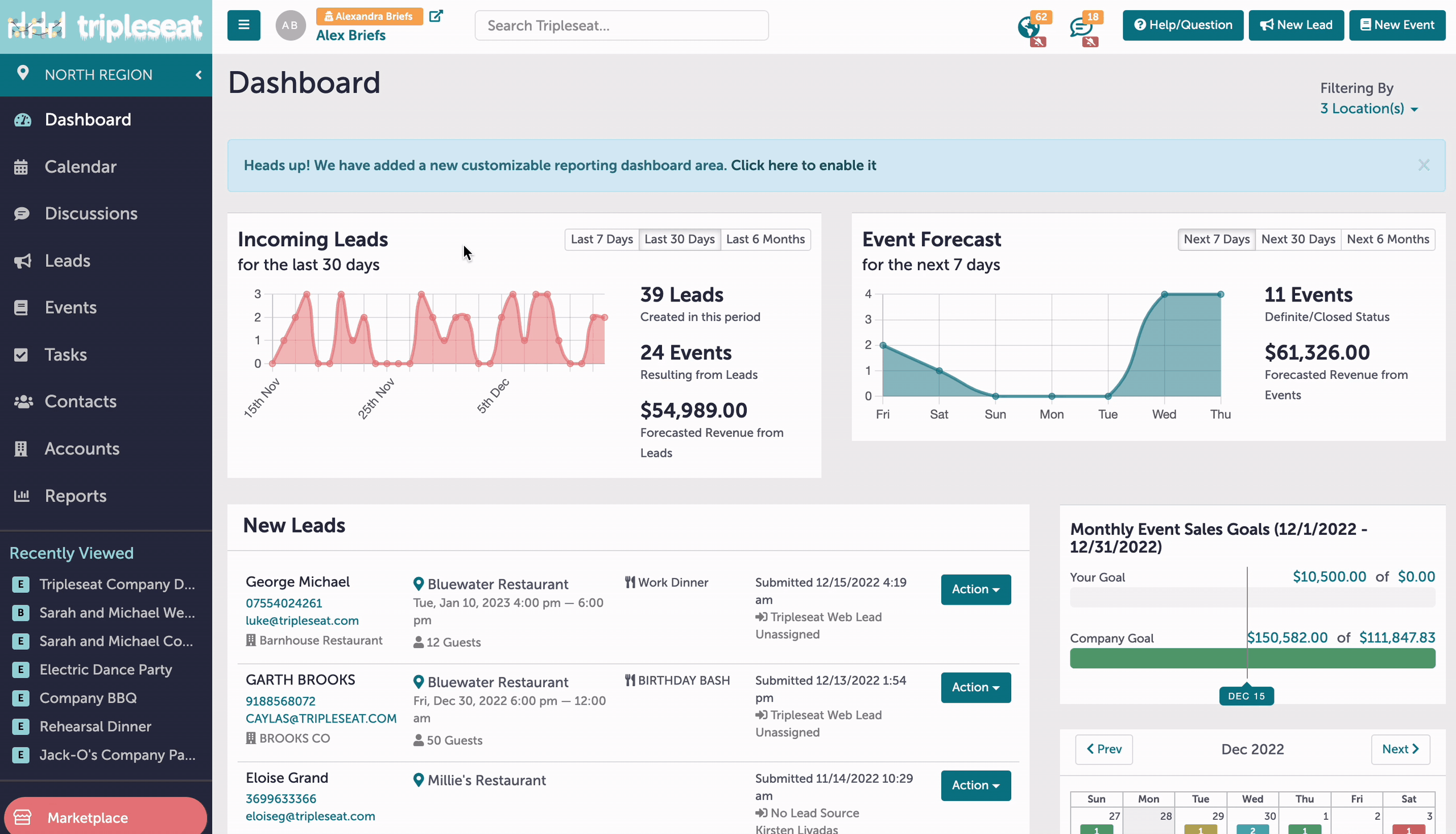Screen dimensions: 1456x834
Task: Click the Marketplace store icon
Action: (23, 818)
